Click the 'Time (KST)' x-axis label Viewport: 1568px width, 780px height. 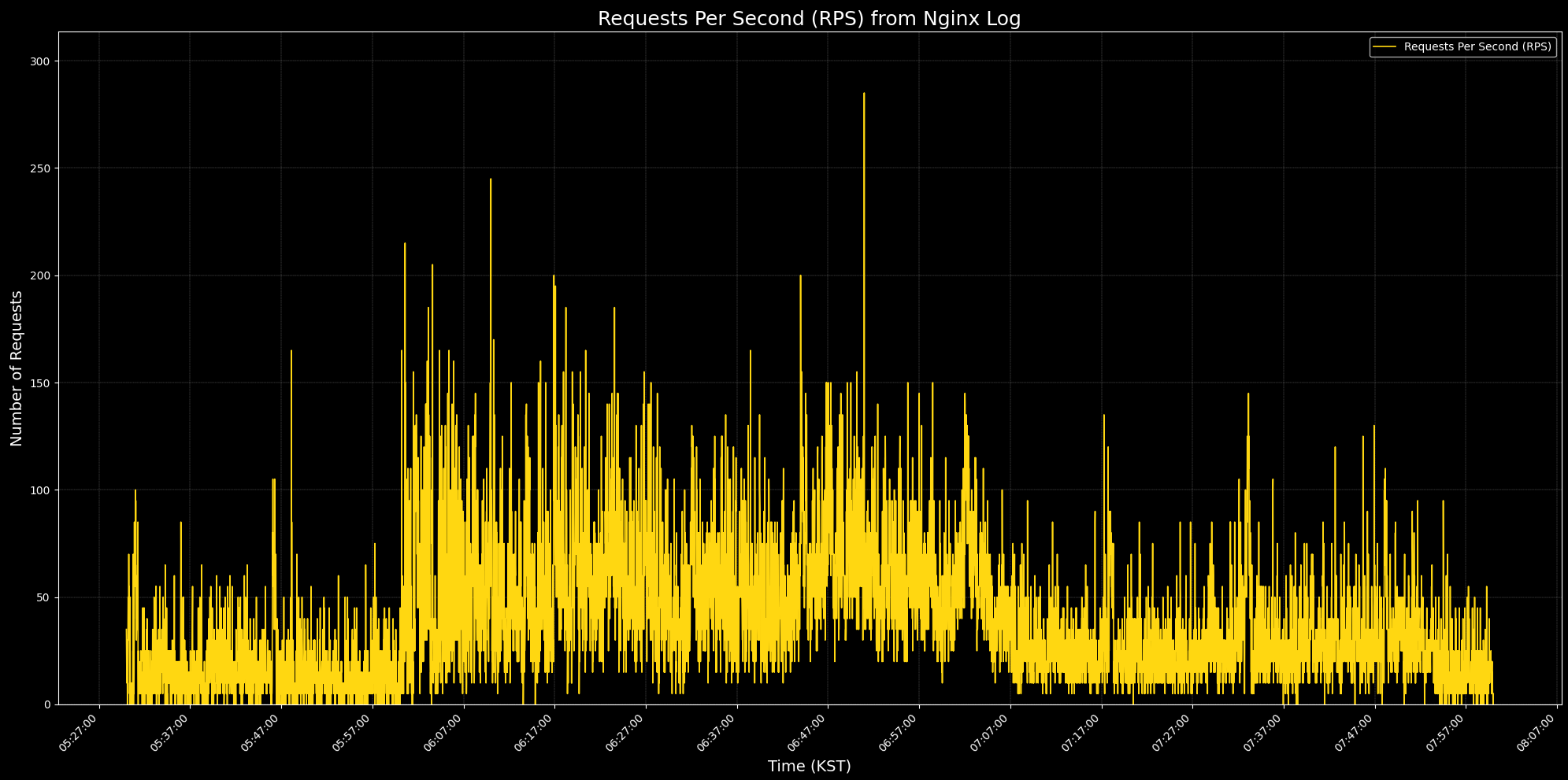tap(809, 766)
